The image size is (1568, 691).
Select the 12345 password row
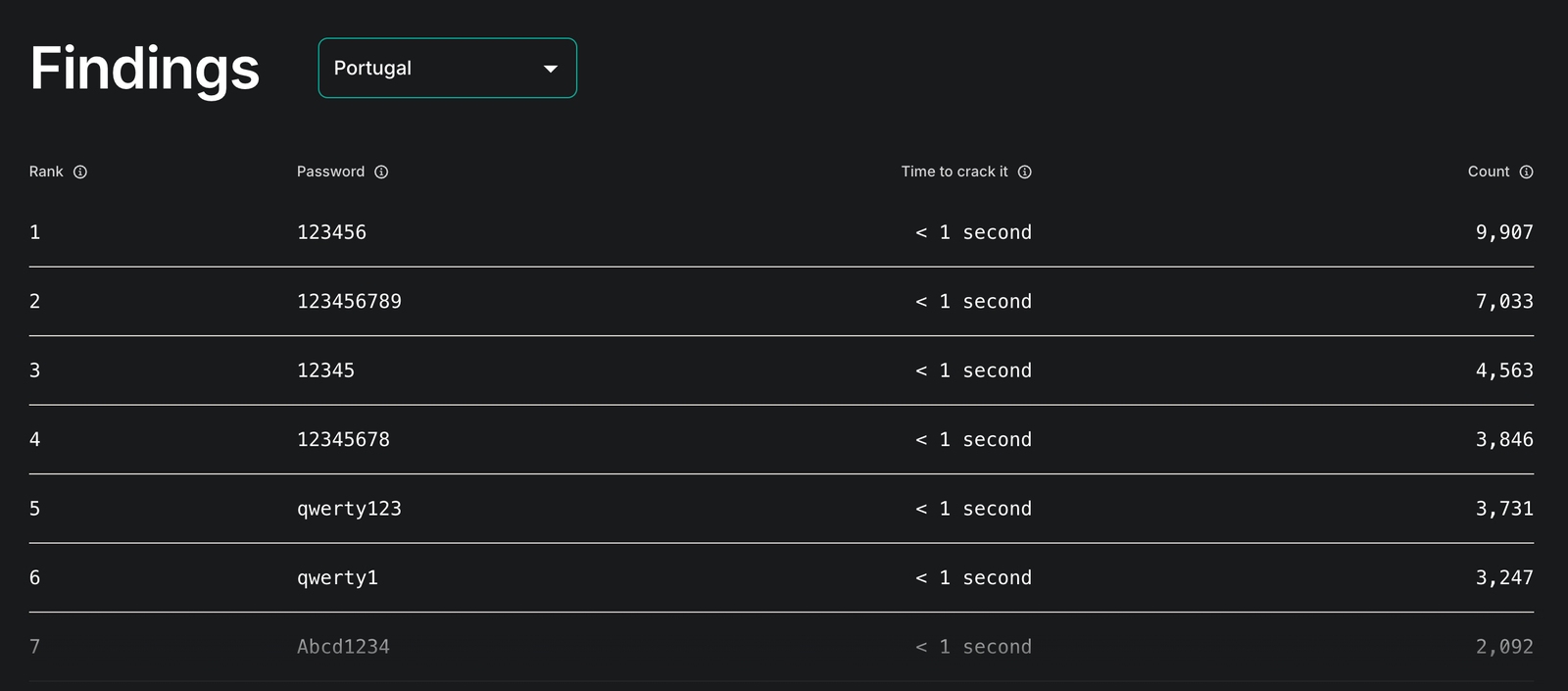point(781,370)
